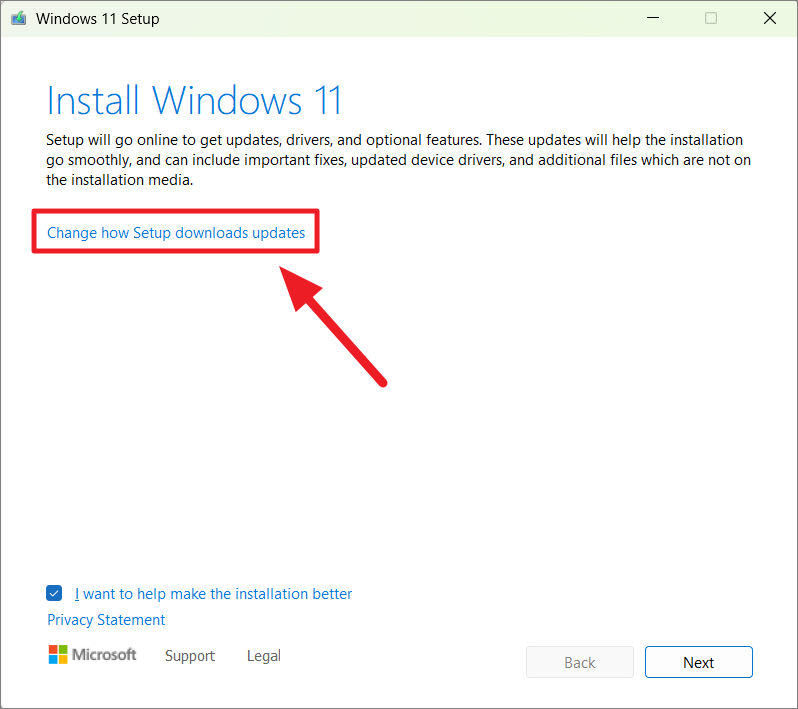Open the Legal link
The height and width of the screenshot is (709, 798).
pyautogui.click(x=264, y=656)
